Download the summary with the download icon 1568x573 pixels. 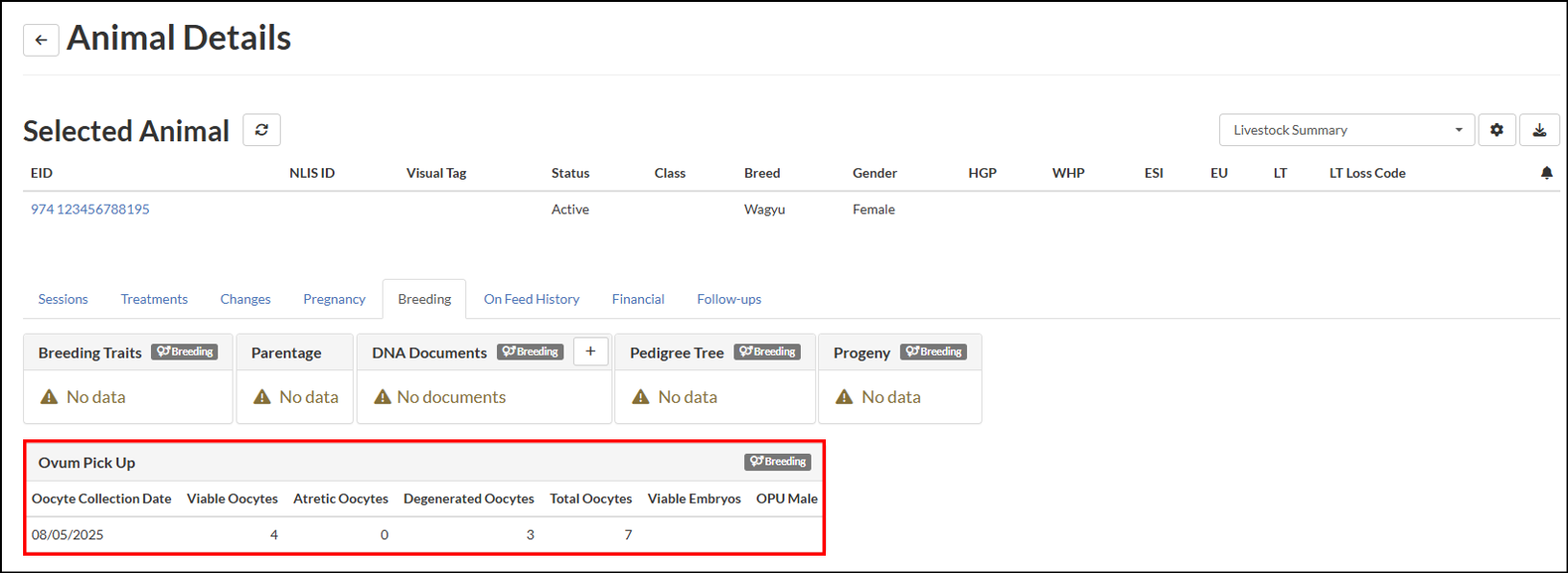pyautogui.click(x=1539, y=130)
